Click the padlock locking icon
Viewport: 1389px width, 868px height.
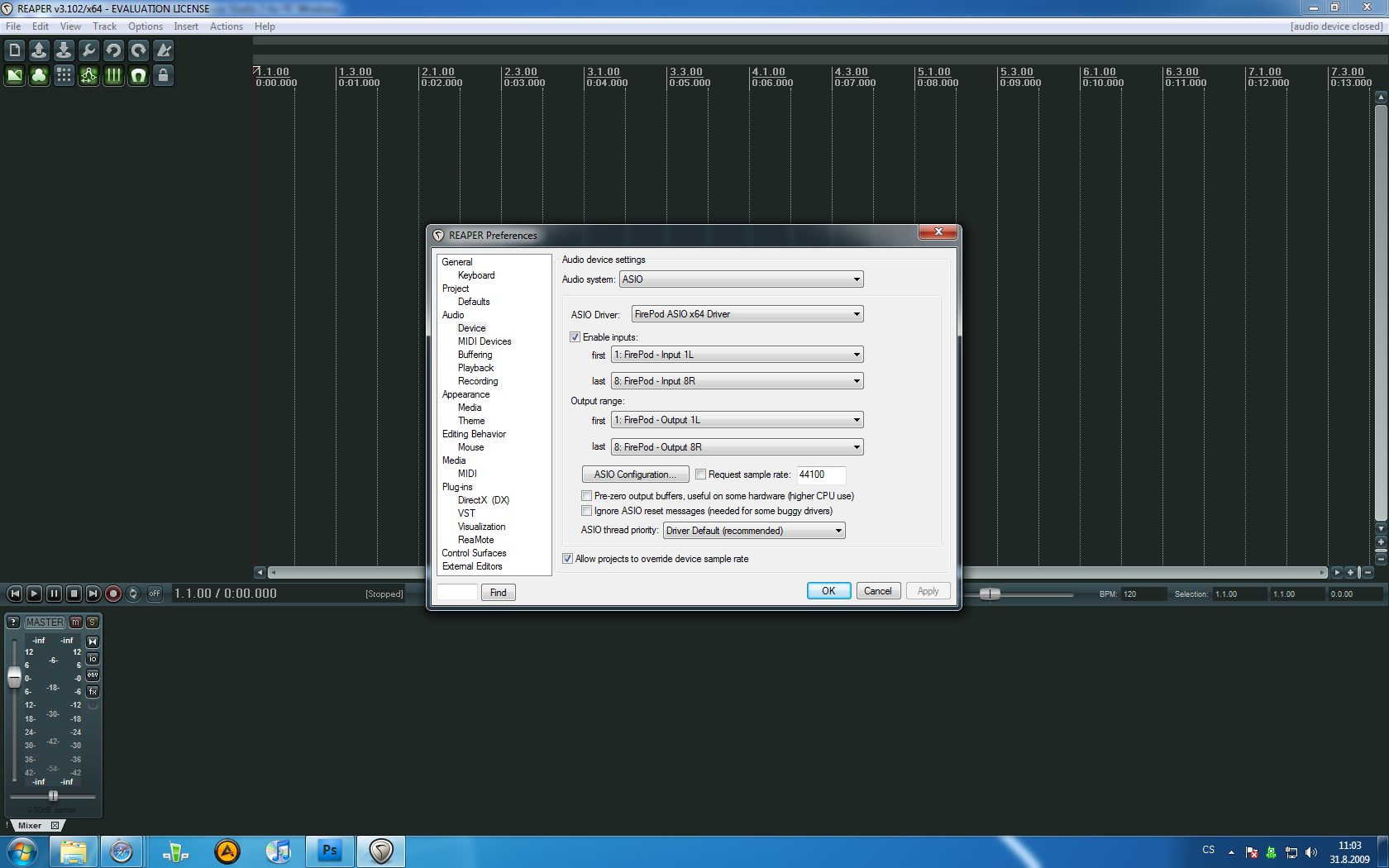pyautogui.click(x=163, y=76)
